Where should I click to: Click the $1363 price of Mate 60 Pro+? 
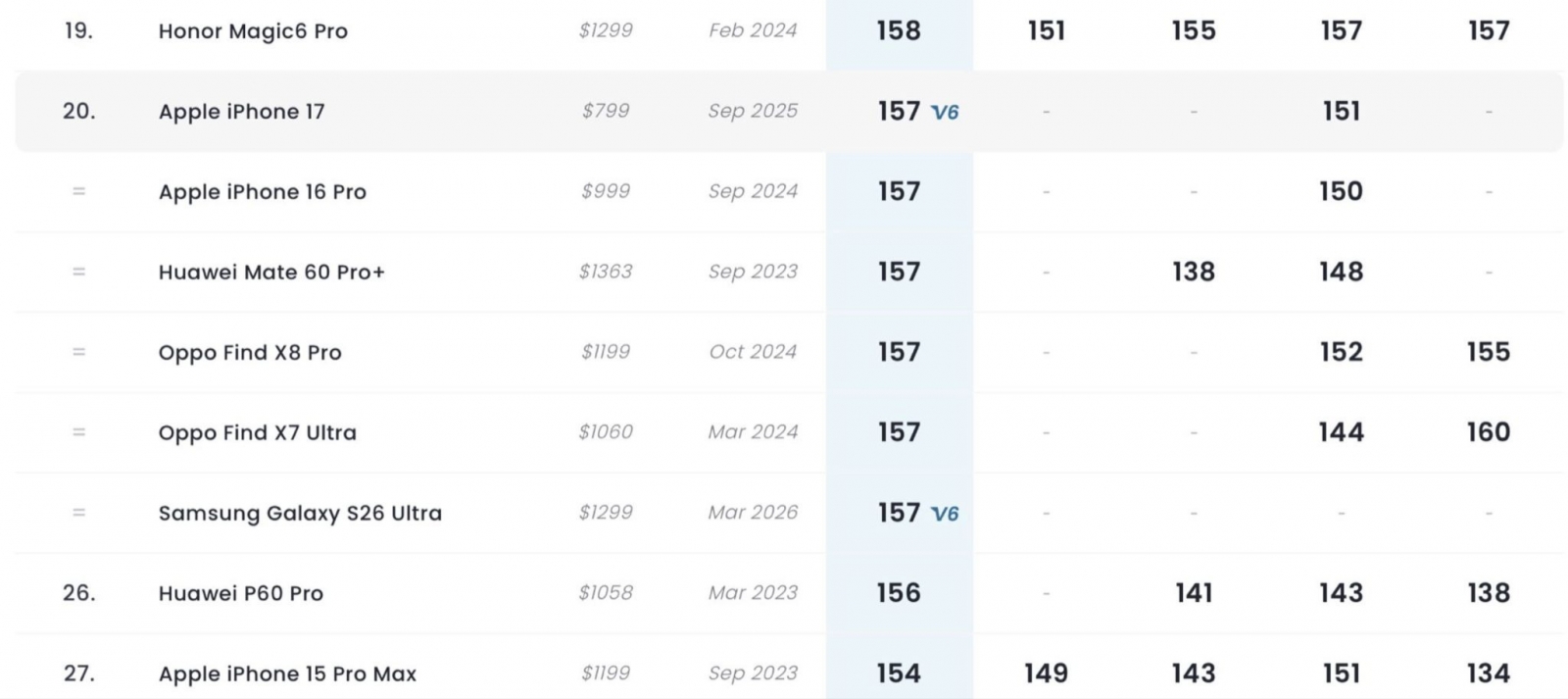point(606,272)
